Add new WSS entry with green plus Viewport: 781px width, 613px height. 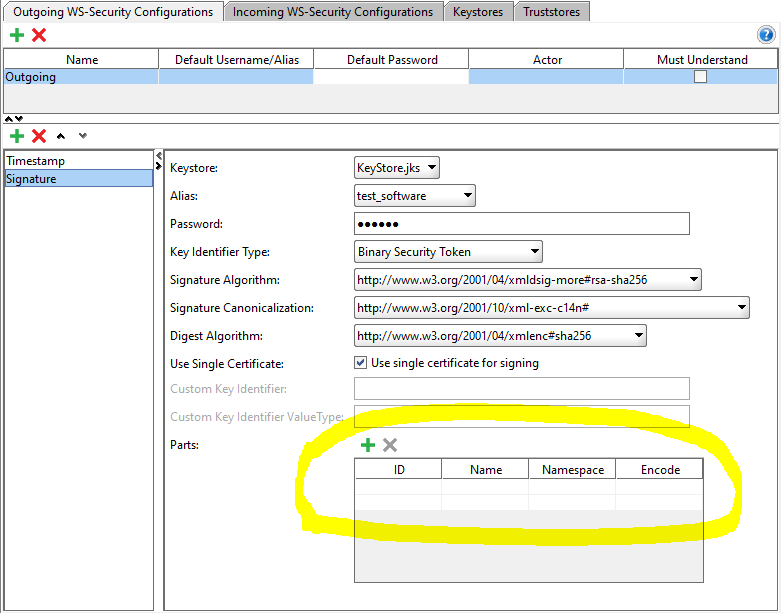pos(17,135)
